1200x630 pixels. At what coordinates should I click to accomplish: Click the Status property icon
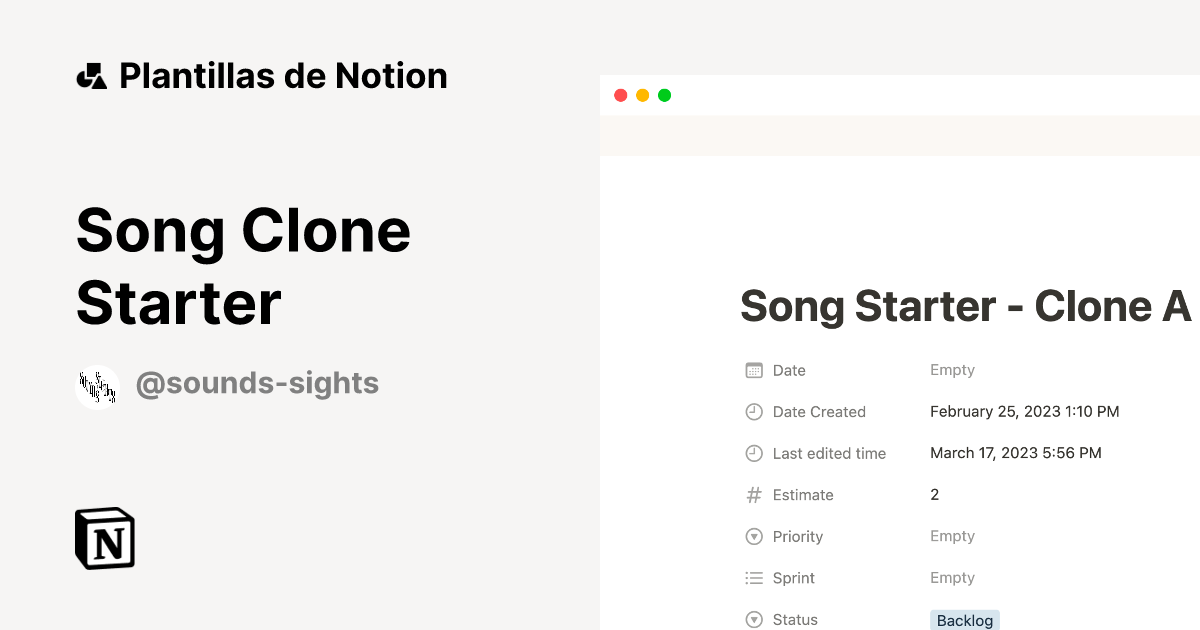pos(753,619)
